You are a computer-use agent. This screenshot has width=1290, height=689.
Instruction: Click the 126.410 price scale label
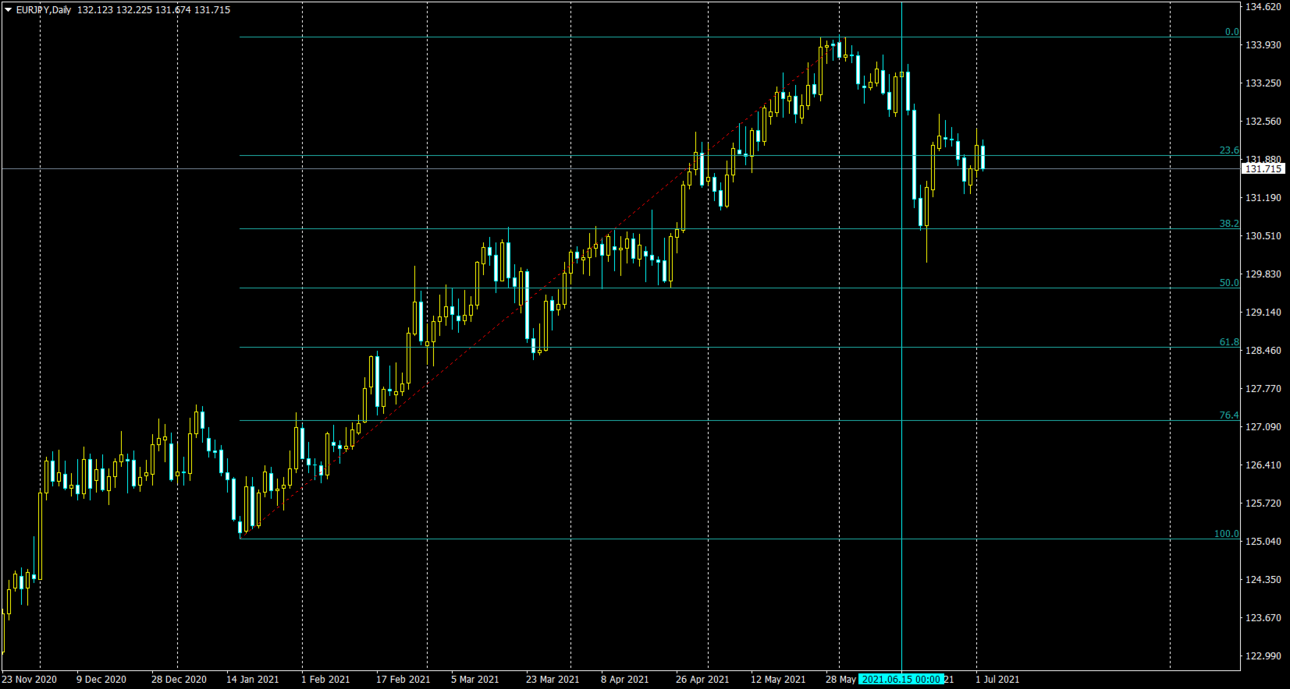click(x=1262, y=465)
